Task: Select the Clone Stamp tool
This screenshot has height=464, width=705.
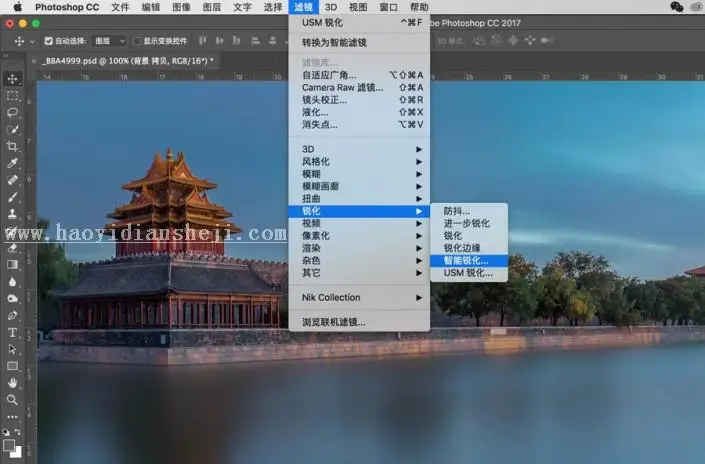Action: point(12,214)
